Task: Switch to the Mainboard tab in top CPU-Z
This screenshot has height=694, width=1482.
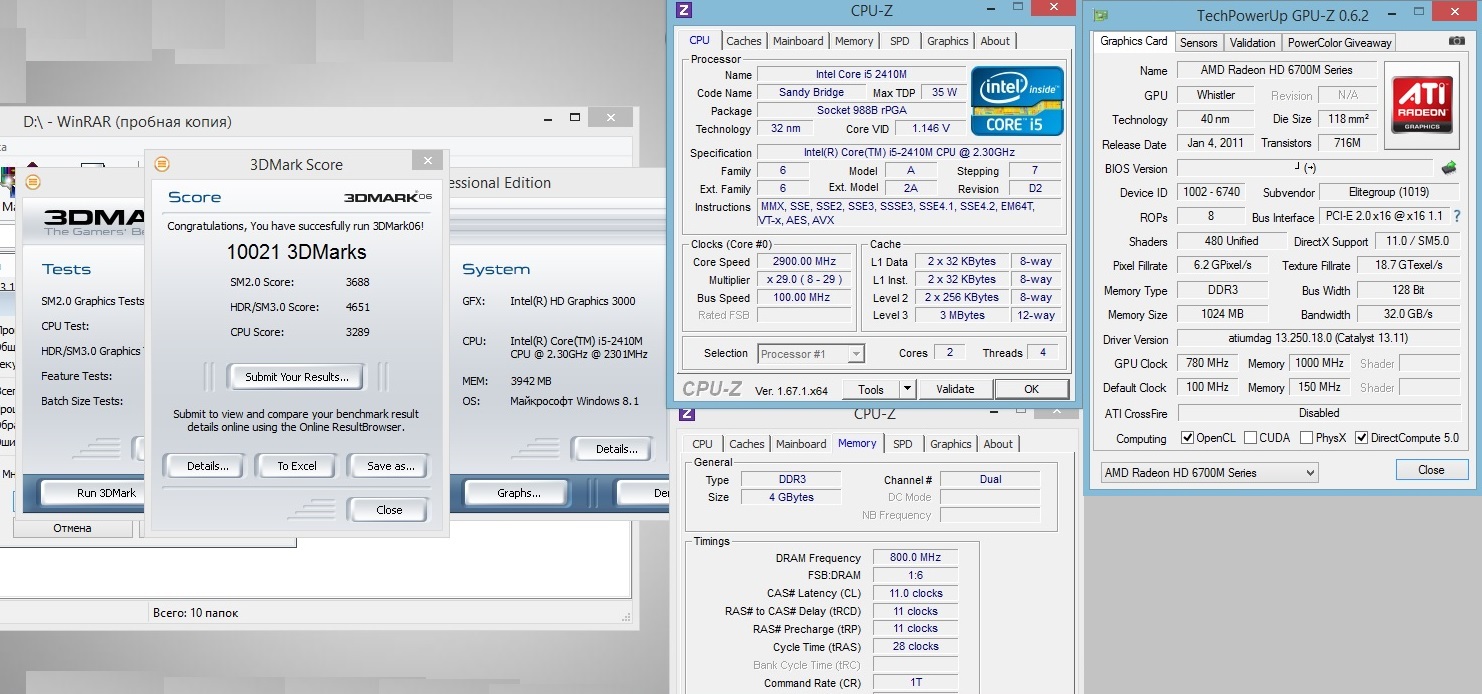Action: (x=798, y=41)
